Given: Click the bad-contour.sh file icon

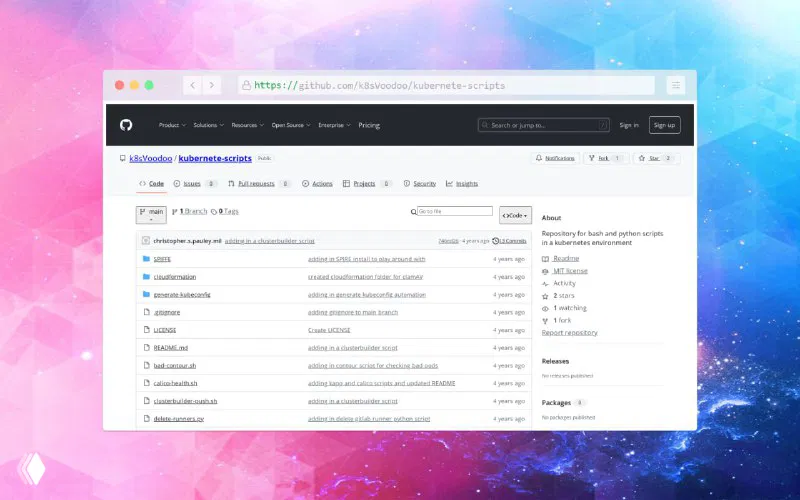Looking at the screenshot, I should [x=146, y=365].
